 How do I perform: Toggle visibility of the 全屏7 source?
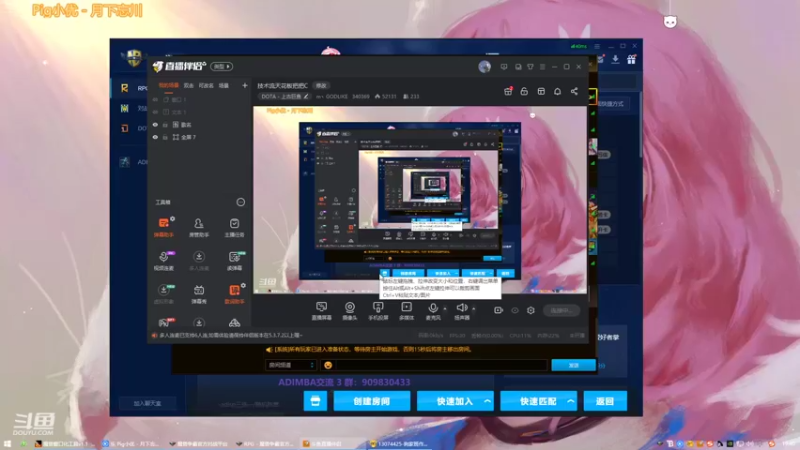point(155,137)
